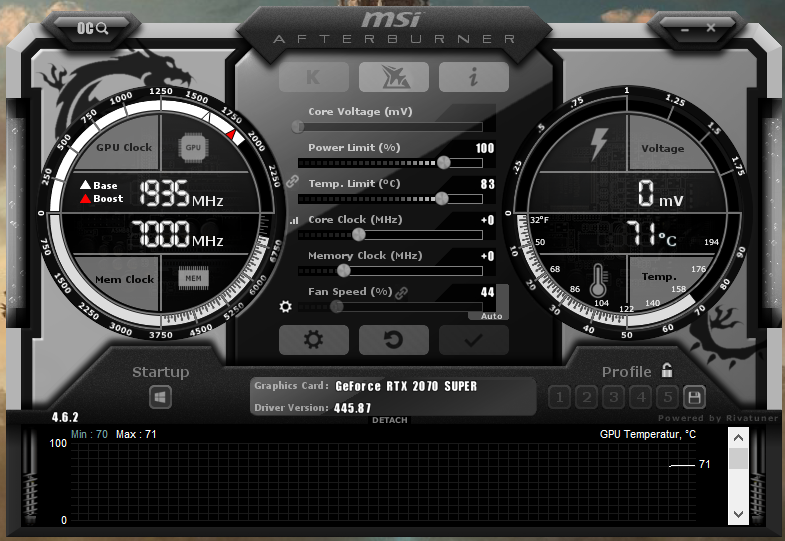
Task: Open the curve editor icon beside Core Clock
Action: pyautogui.click(x=294, y=220)
